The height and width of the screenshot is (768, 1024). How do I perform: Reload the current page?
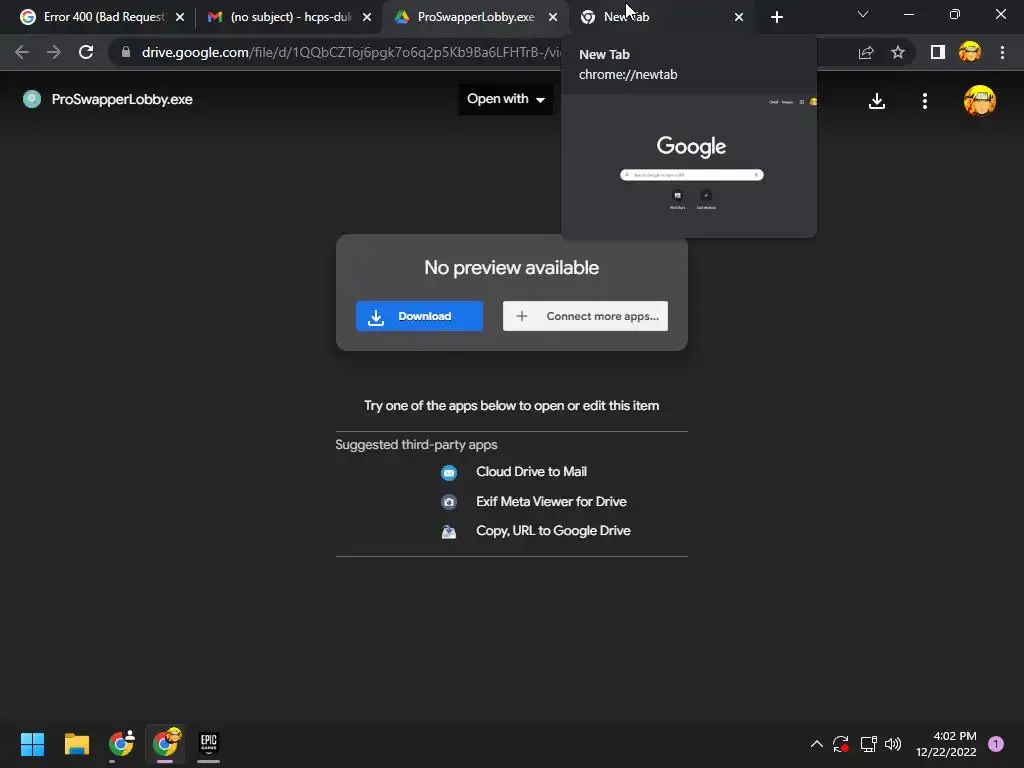86,52
